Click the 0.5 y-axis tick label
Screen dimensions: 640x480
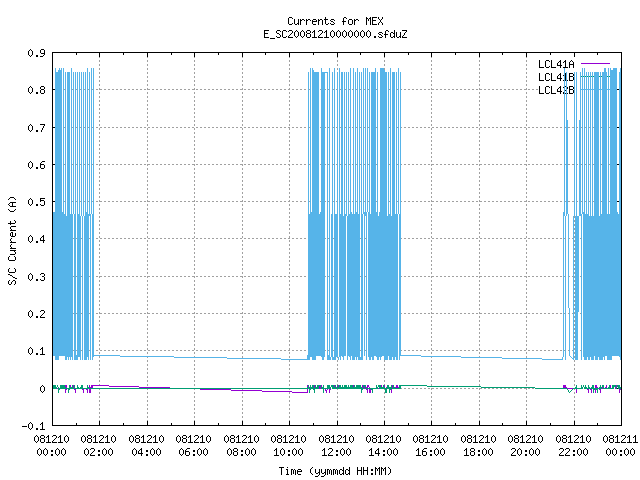(36, 202)
